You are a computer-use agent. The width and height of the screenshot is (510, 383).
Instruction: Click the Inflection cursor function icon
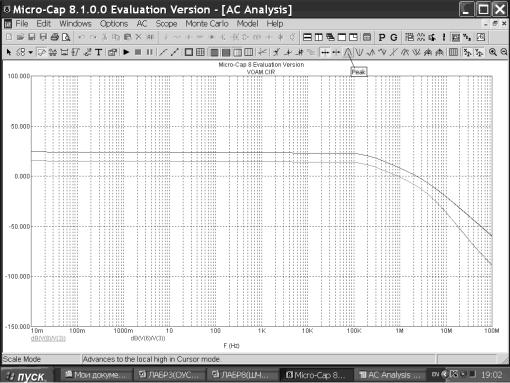pos(394,52)
